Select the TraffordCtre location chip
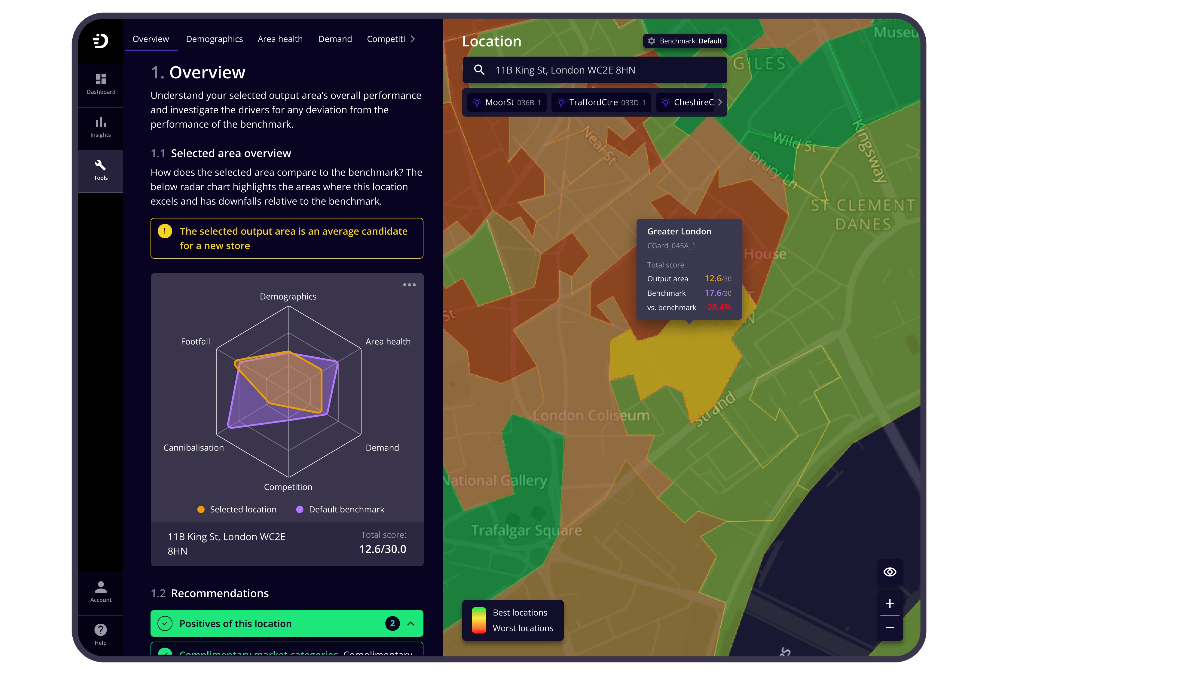The image size is (1200, 675). pyautogui.click(x=601, y=102)
